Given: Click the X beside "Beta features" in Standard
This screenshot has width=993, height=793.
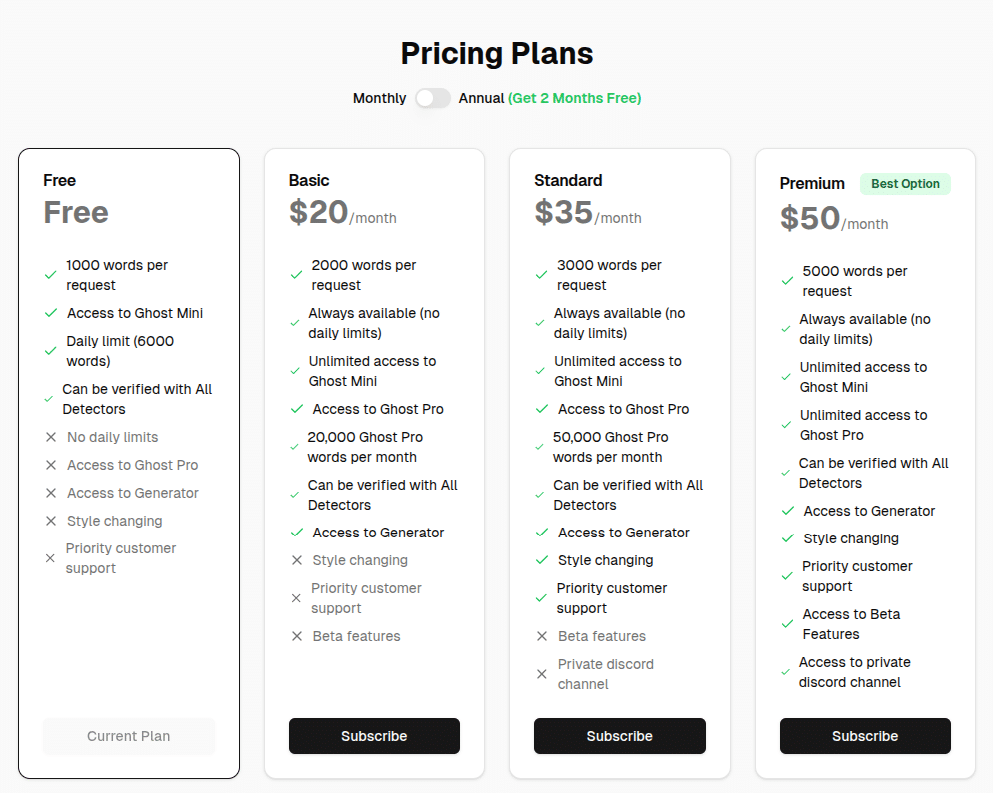Looking at the screenshot, I should [x=542, y=636].
